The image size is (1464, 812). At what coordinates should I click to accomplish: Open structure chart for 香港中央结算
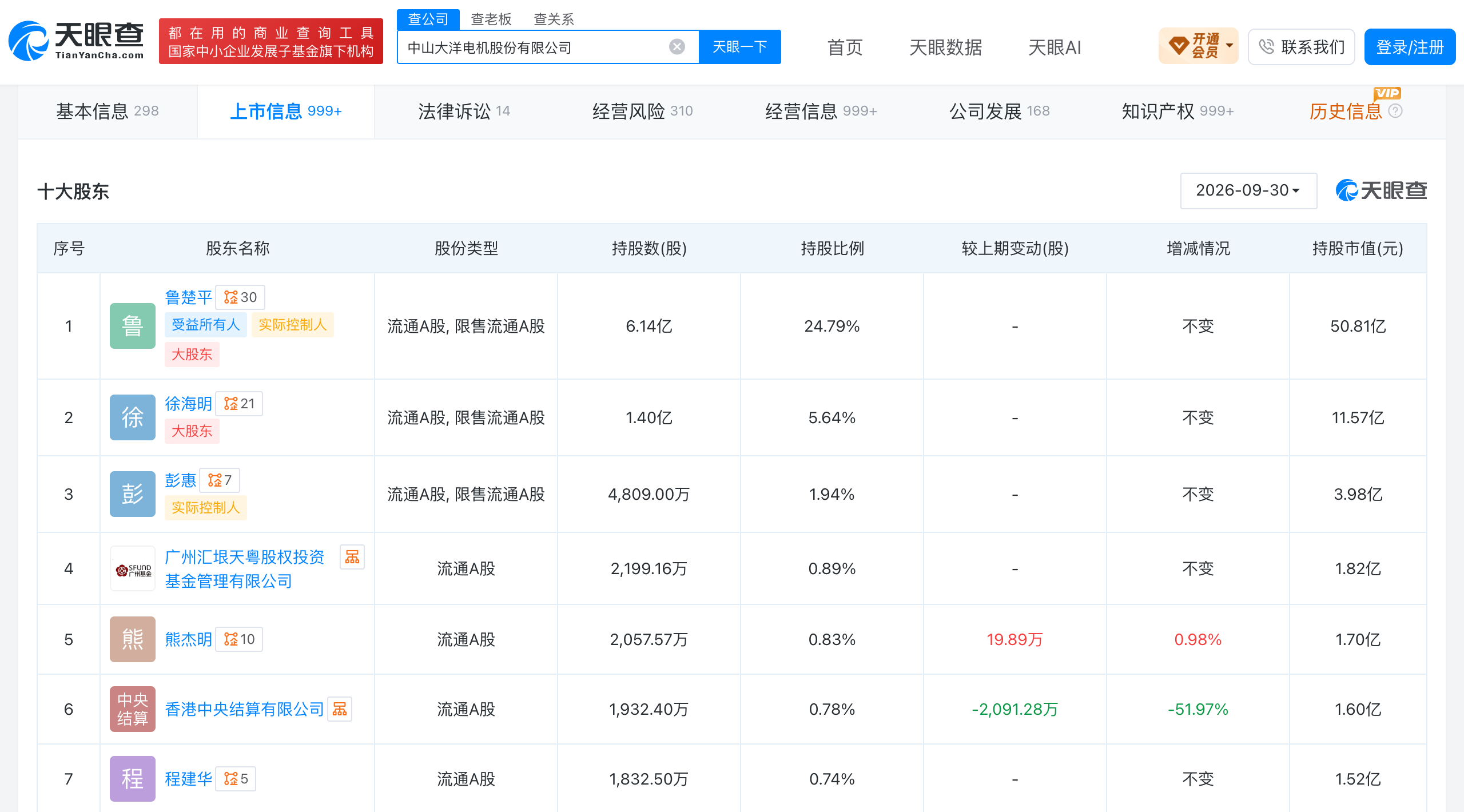[340, 709]
